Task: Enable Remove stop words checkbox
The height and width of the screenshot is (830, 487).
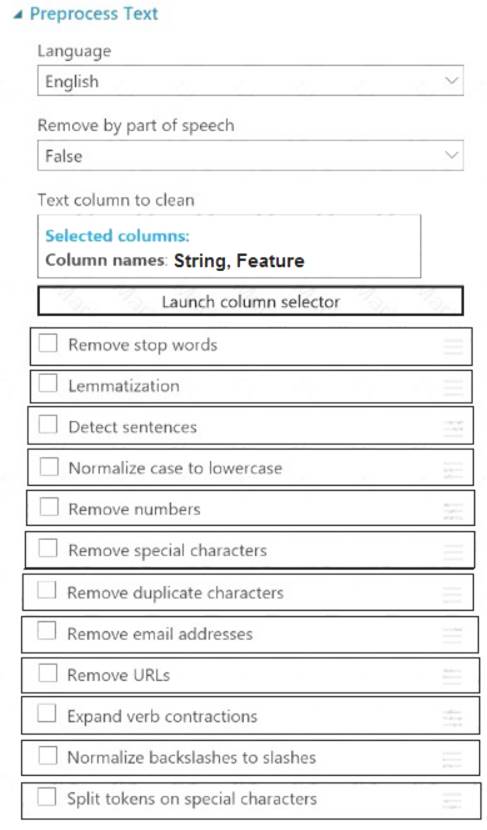Action: click(48, 344)
